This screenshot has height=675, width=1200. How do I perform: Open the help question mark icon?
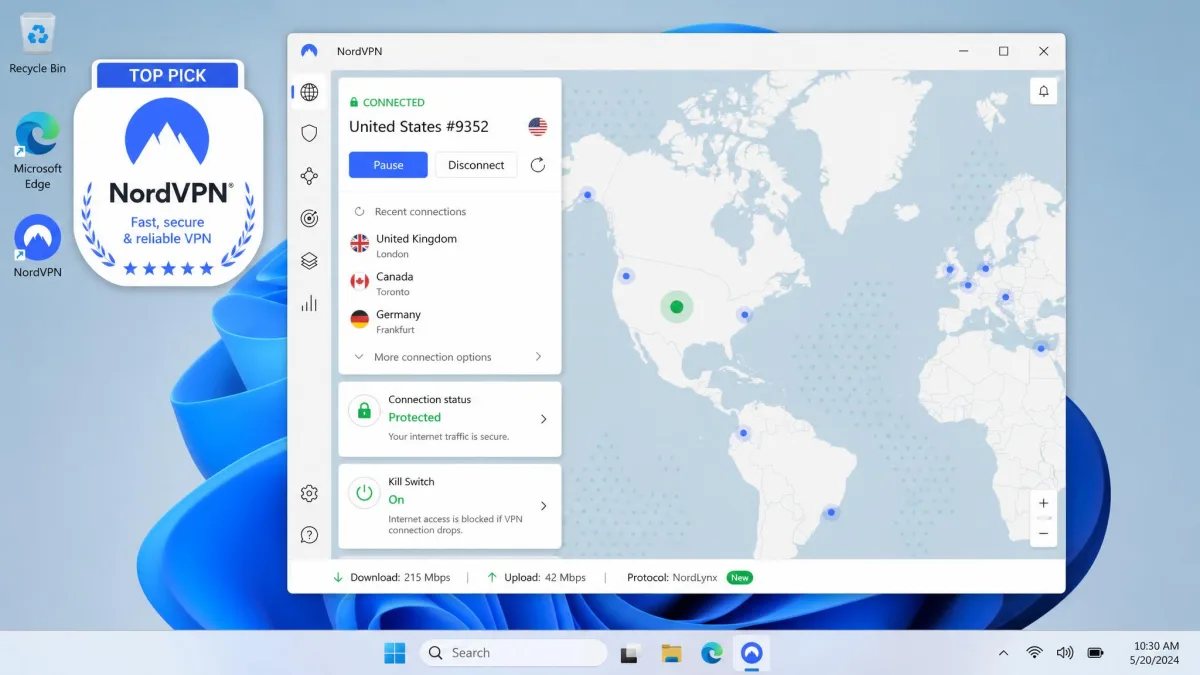309,535
